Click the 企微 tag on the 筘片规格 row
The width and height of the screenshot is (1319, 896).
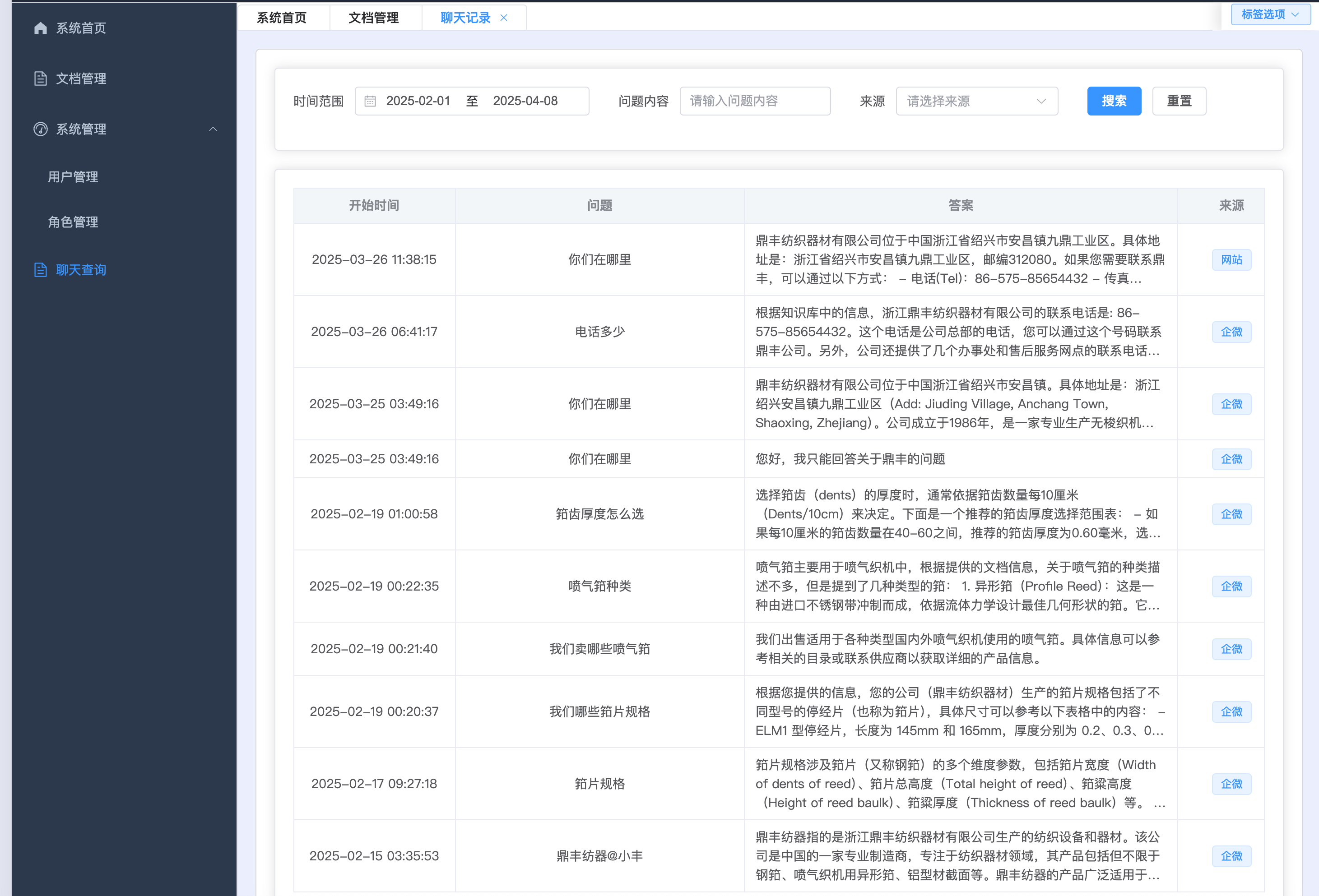click(x=1231, y=784)
